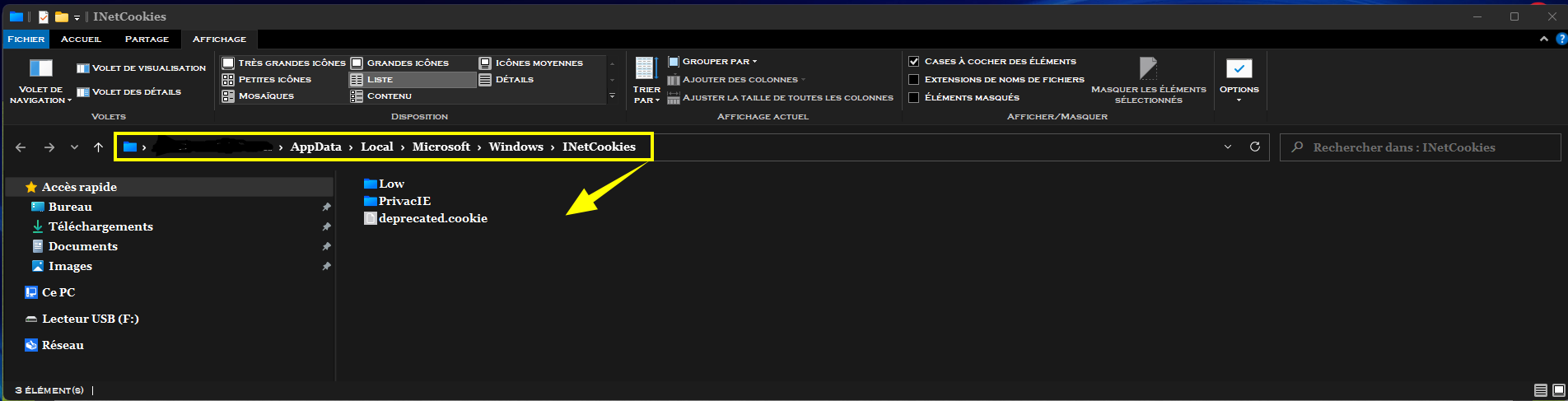Viewport: 1568px width, 401px height.
Task: Open the Fichier tab
Action: click(26, 39)
